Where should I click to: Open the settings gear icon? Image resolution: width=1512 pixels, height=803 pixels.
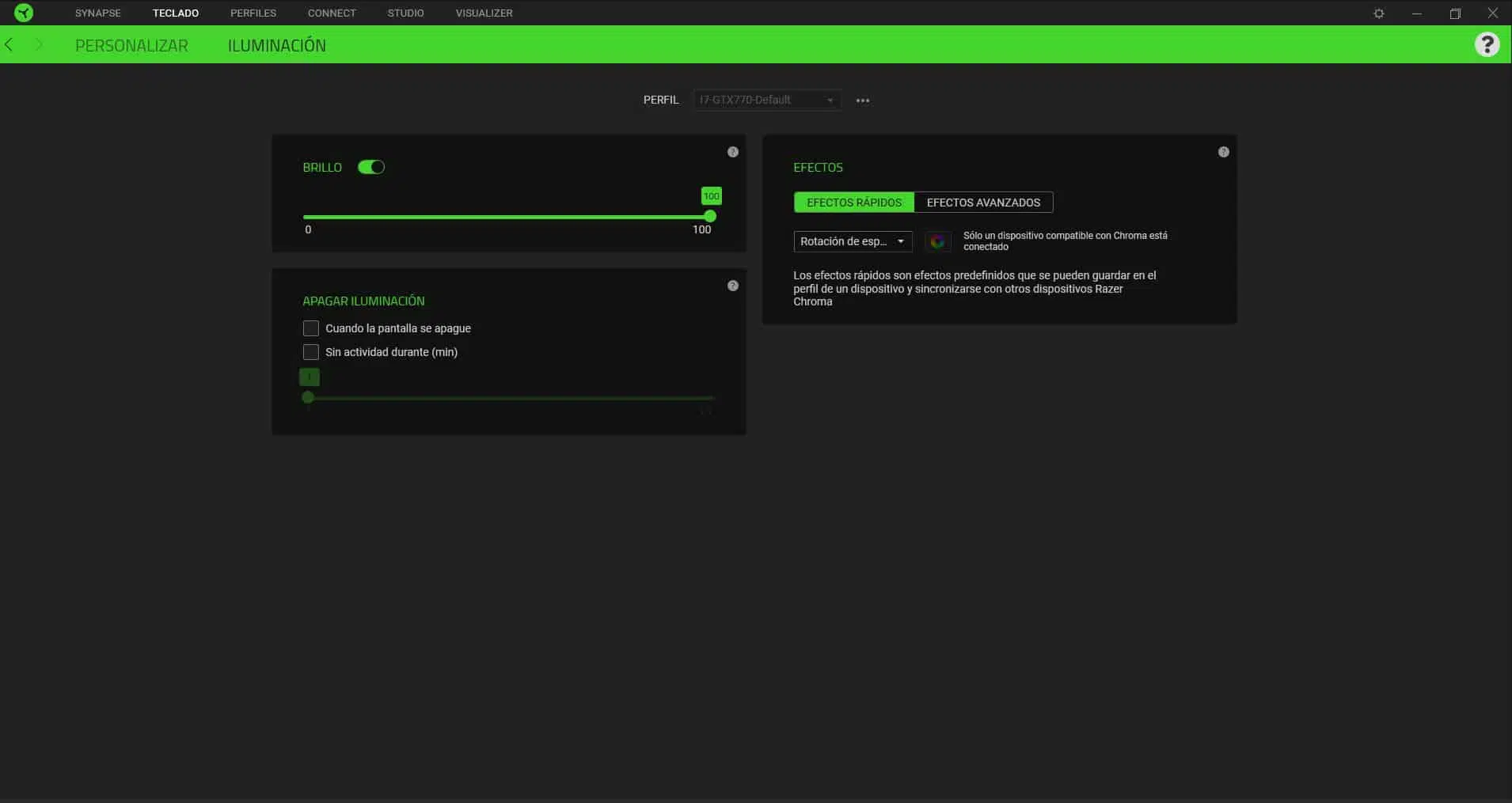1379,13
